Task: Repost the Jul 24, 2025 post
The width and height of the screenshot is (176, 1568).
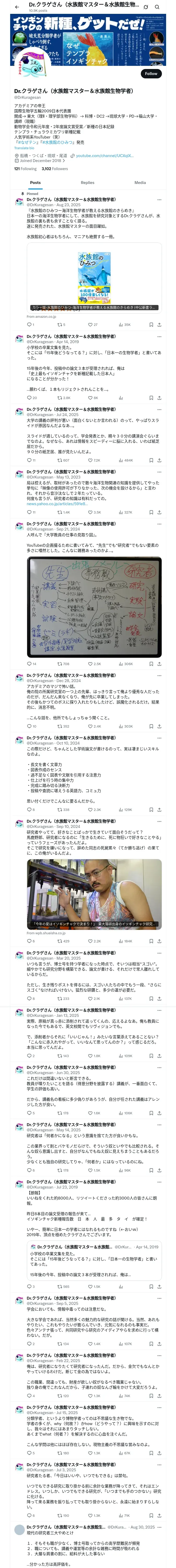Action: (x=63, y=460)
